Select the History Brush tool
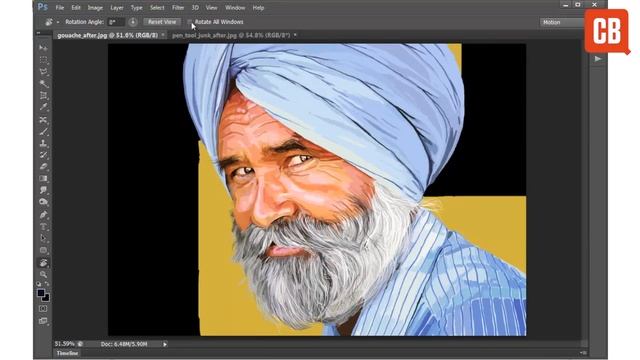This screenshot has height=360, width=640. click(43, 155)
